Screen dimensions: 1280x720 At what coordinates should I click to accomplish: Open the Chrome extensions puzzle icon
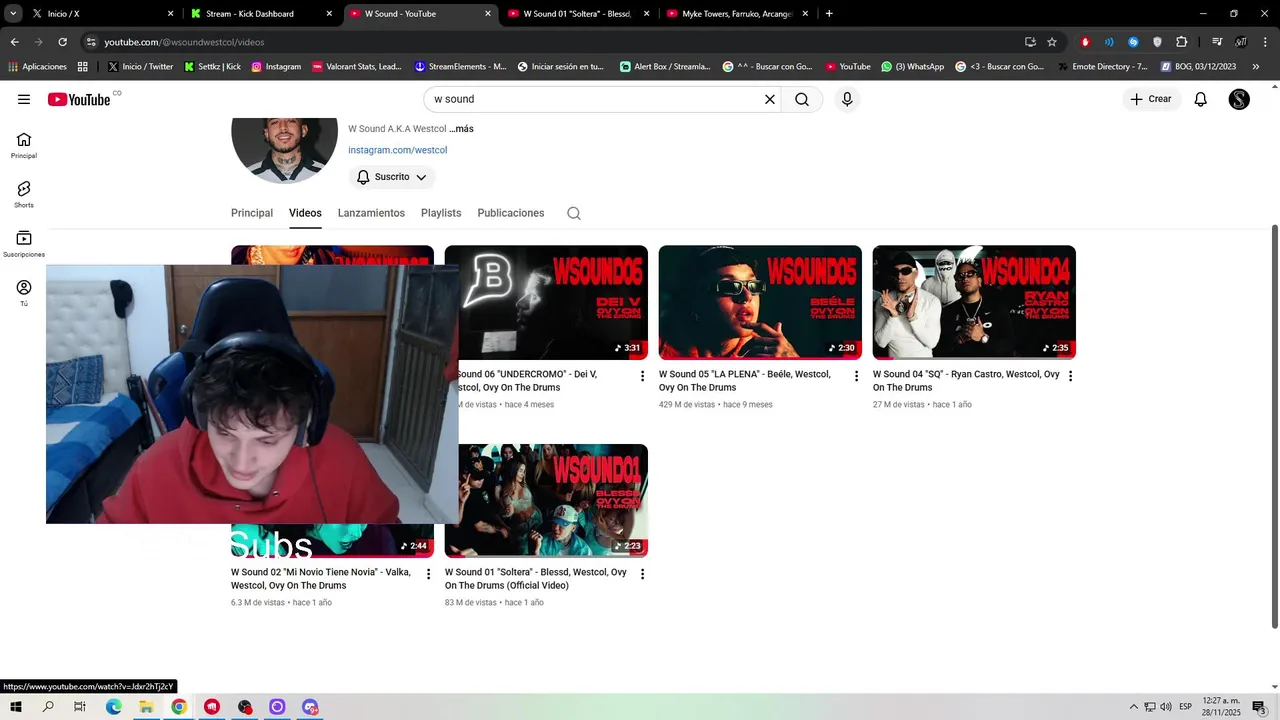pos(1182,42)
